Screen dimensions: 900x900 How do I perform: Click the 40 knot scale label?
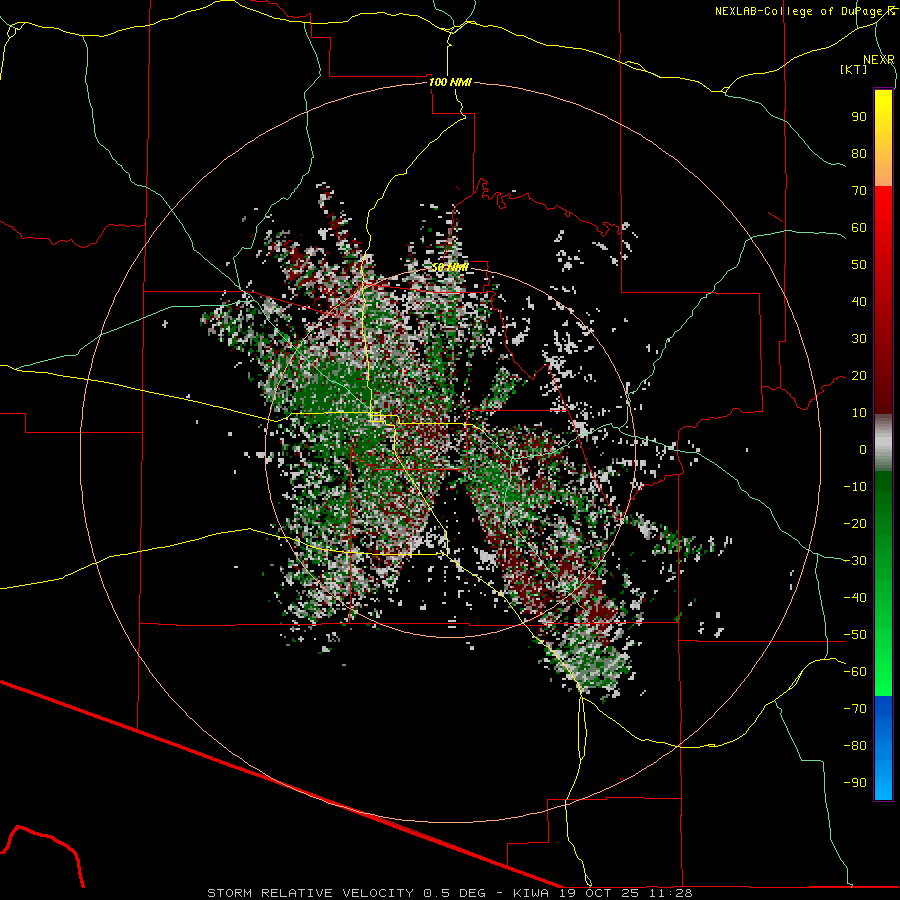(x=859, y=301)
